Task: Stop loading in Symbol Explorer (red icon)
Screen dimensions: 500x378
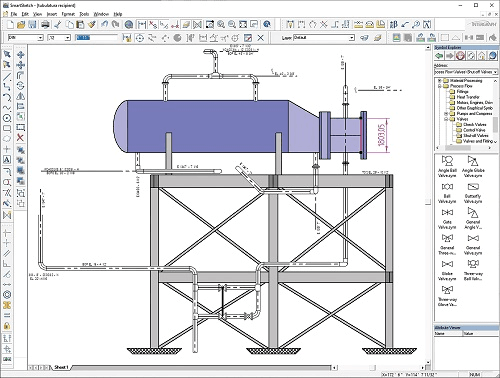Action: 460,56
